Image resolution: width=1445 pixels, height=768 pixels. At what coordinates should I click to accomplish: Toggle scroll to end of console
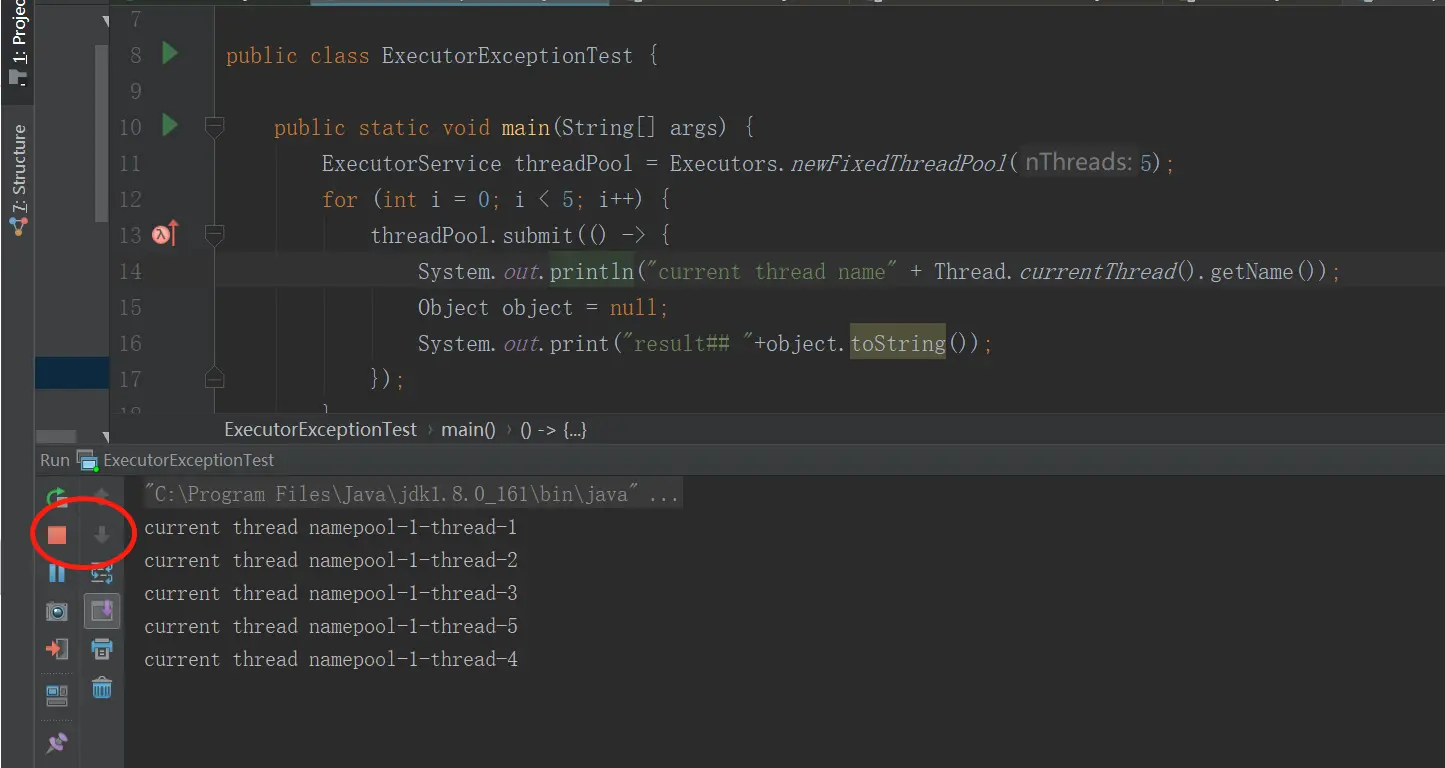(101, 610)
